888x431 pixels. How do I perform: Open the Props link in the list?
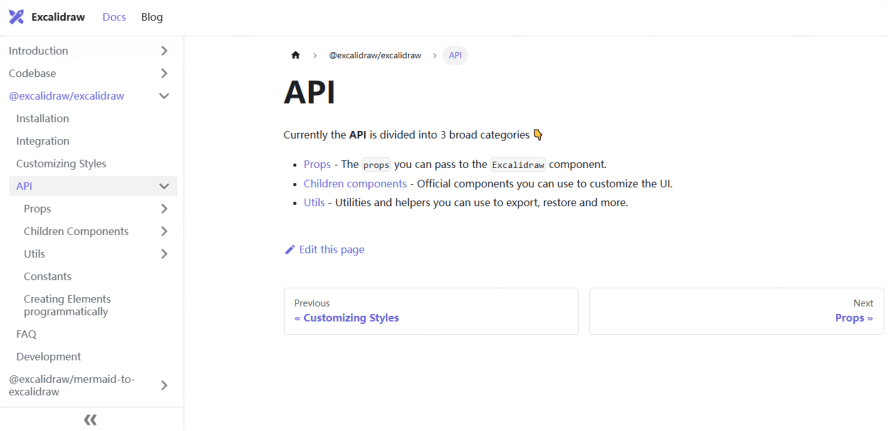317,164
